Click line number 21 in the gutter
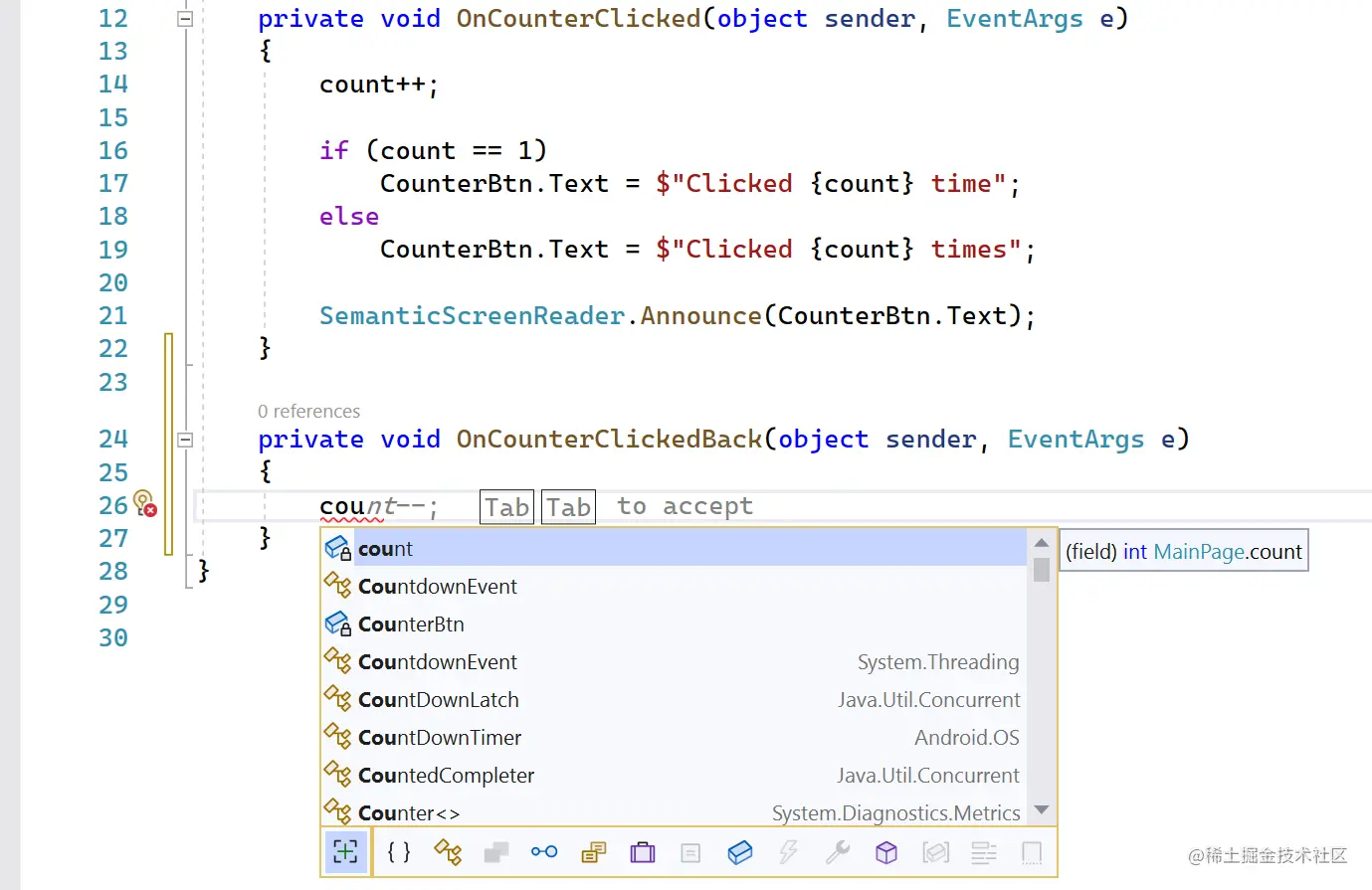Screen dimensions: 1372x890 [113, 316]
